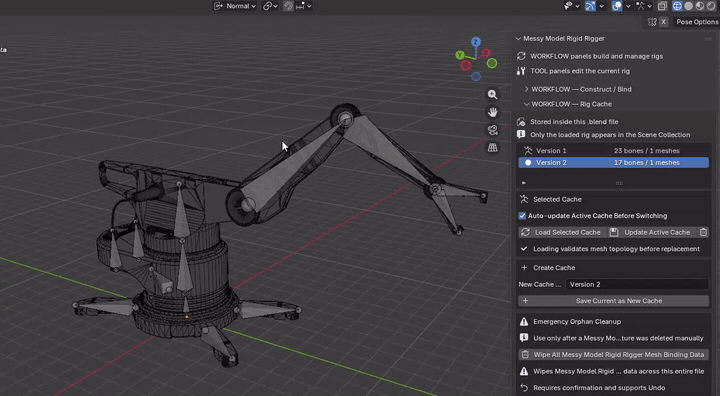Switch perspective/orthographic grid icon

(x=492, y=147)
